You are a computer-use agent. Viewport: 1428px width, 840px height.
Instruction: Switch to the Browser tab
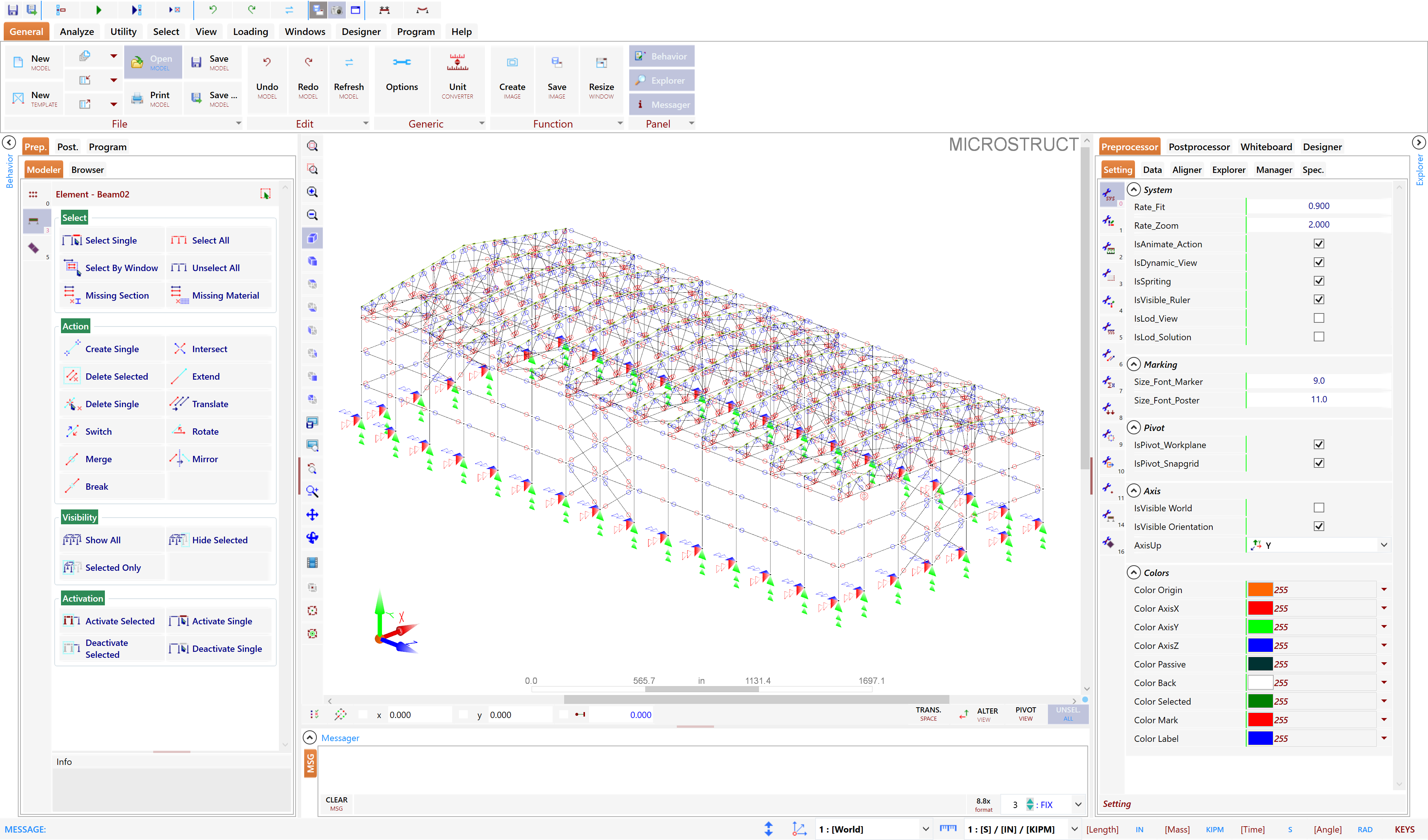87,170
